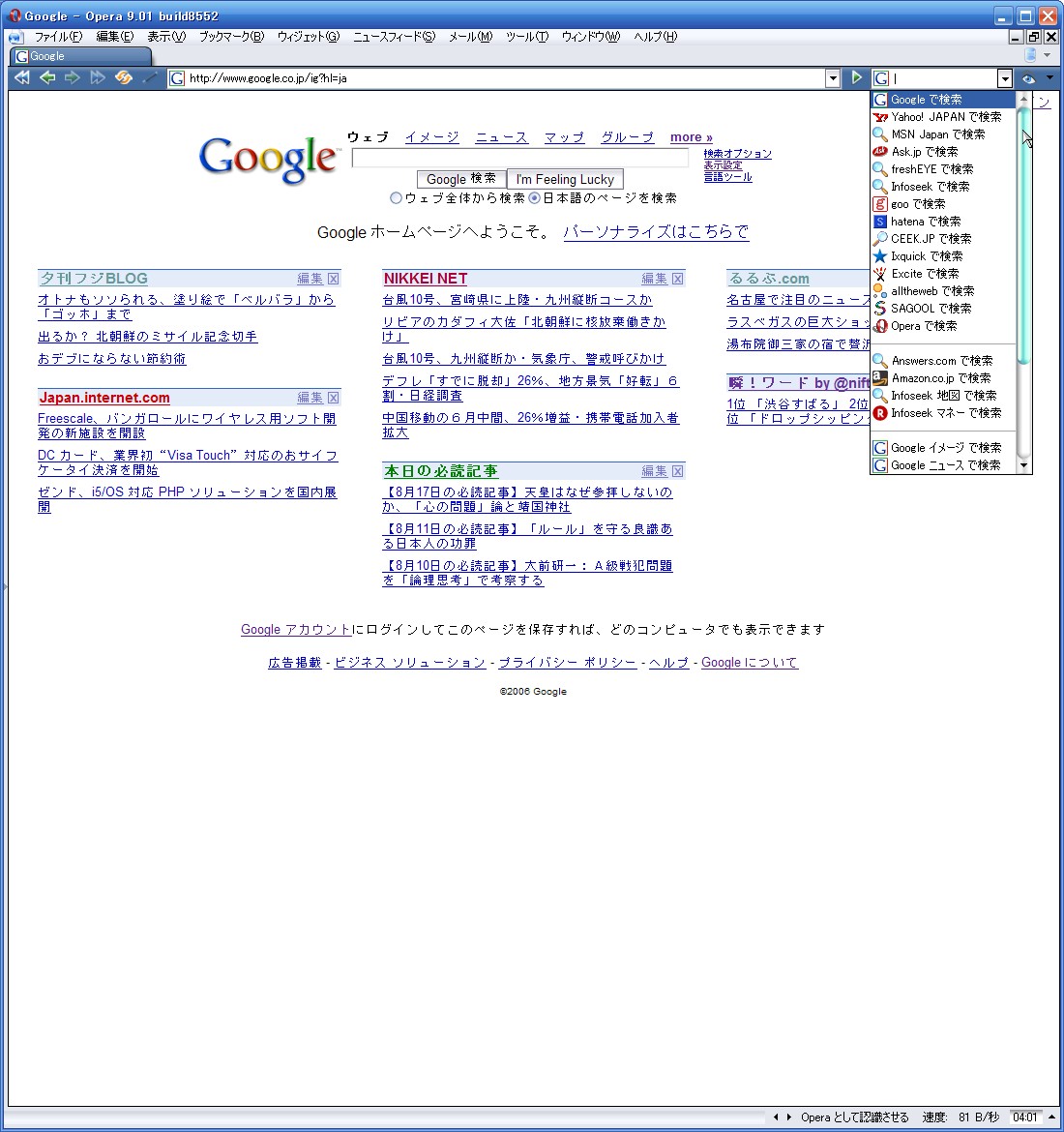This screenshot has height=1132, width=1064.
Task: Open the ヘルプ(H) menu
Action: (x=656, y=37)
